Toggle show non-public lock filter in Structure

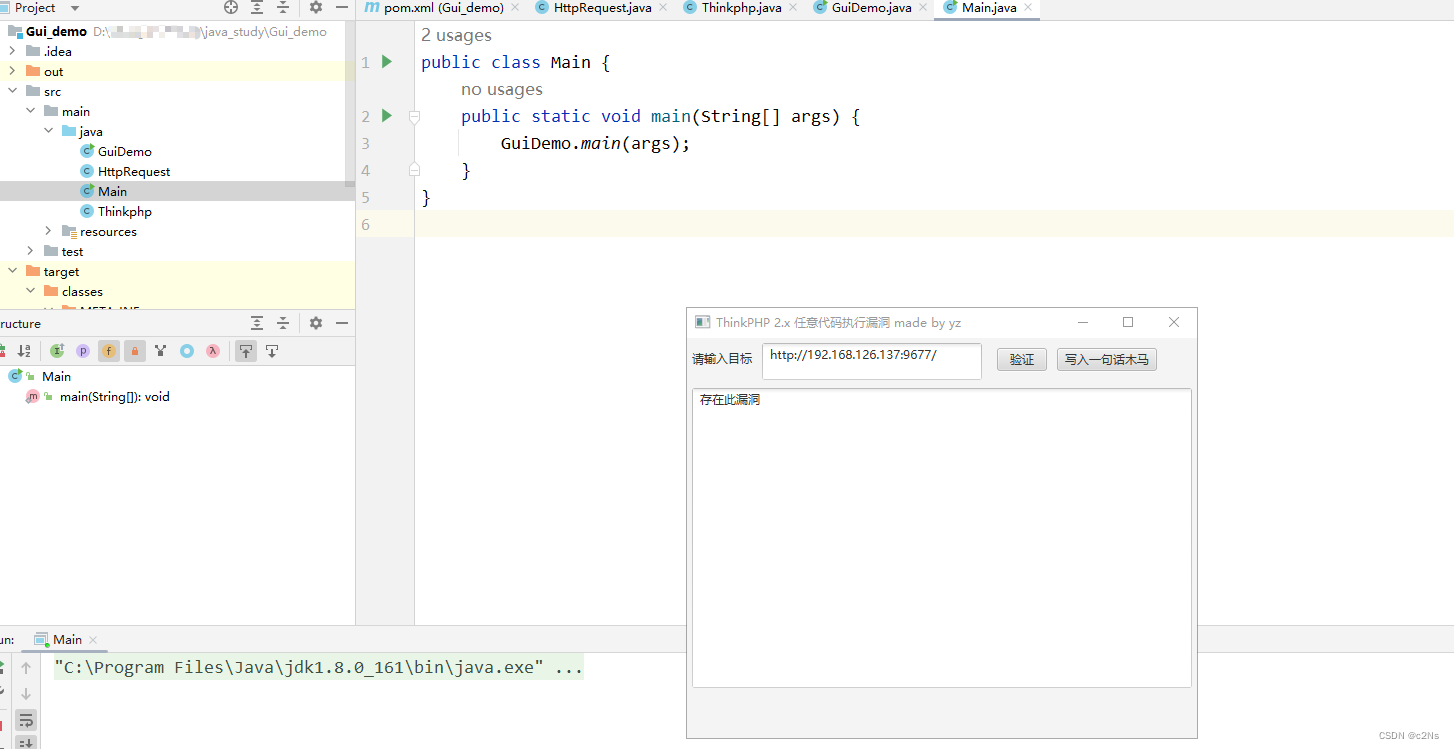pyautogui.click(x=135, y=351)
